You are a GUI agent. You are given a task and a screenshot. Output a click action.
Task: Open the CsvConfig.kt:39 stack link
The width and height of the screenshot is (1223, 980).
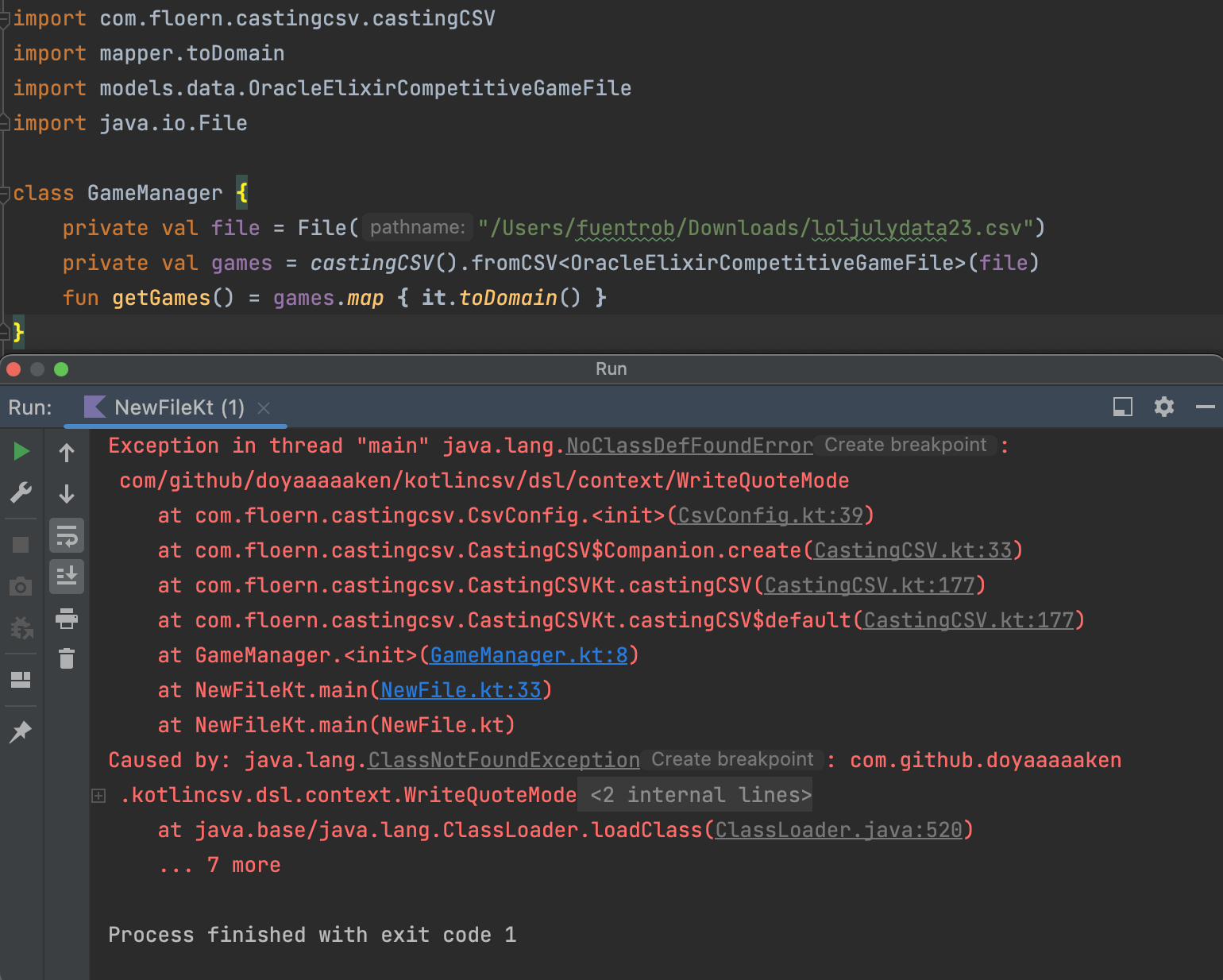[770, 515]
